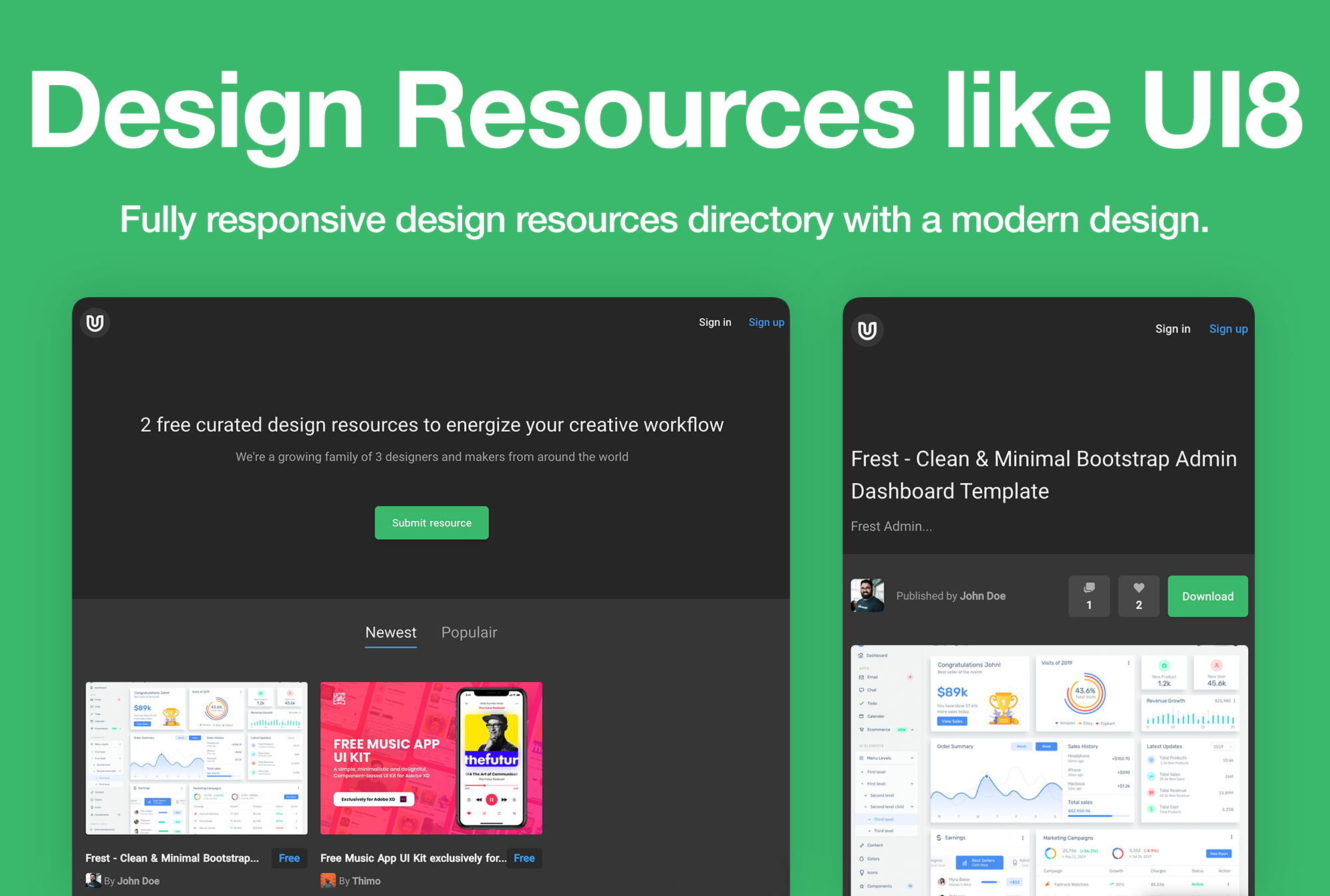1330x896 pixels.
Task: Open the Free Music App UI Kit thumbnail
Action: tap(431, 758)
